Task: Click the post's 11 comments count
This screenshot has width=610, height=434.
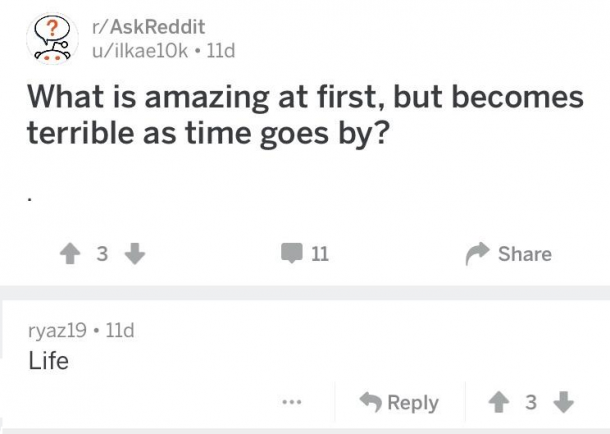Action: [320, 254]
